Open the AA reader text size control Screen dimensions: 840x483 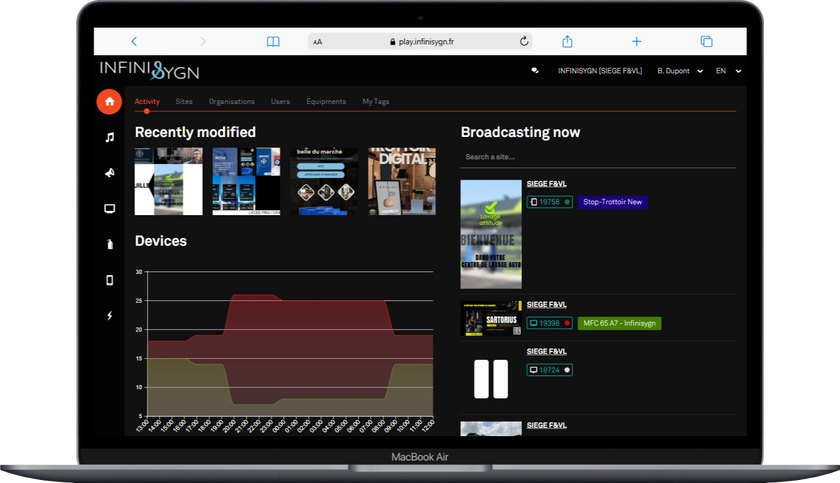point(318,42)
